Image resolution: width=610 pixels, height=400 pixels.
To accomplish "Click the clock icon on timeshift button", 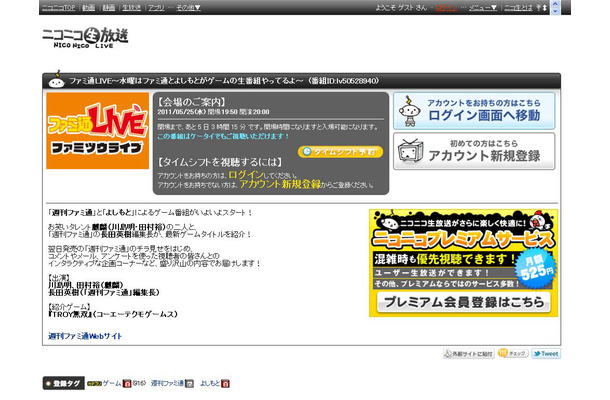I will click(x=307, y=151).
